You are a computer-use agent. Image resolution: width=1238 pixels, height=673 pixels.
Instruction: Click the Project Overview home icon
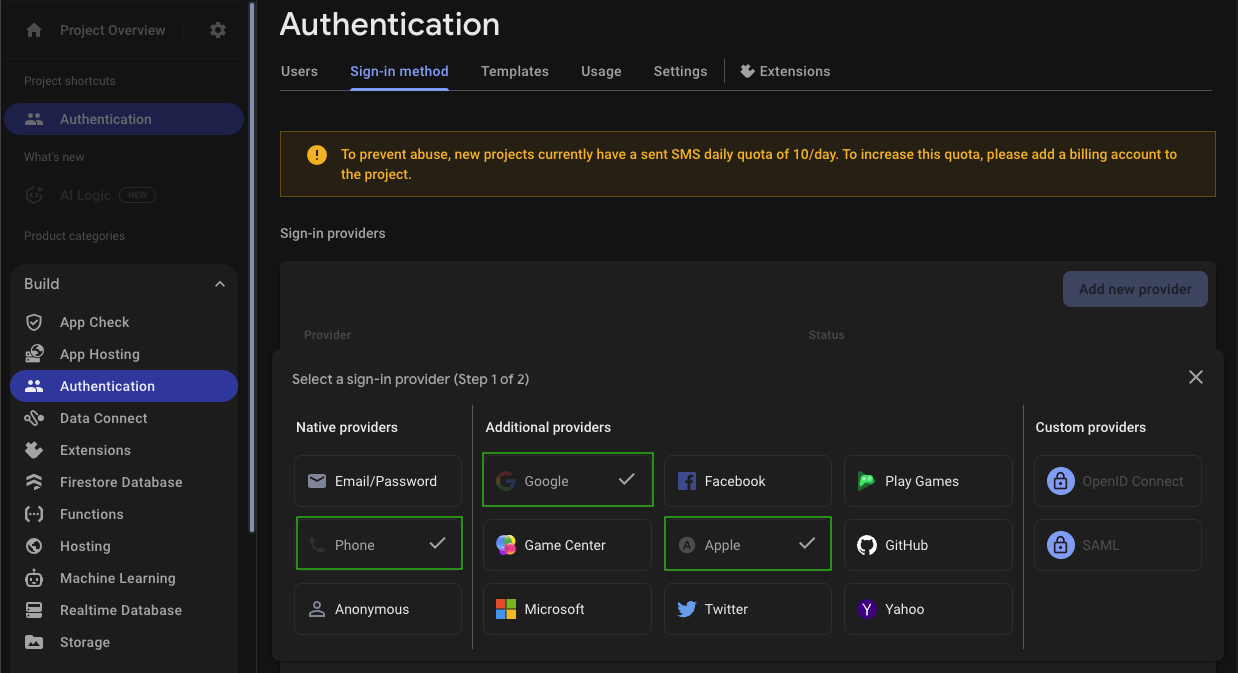tap(34, 30)
